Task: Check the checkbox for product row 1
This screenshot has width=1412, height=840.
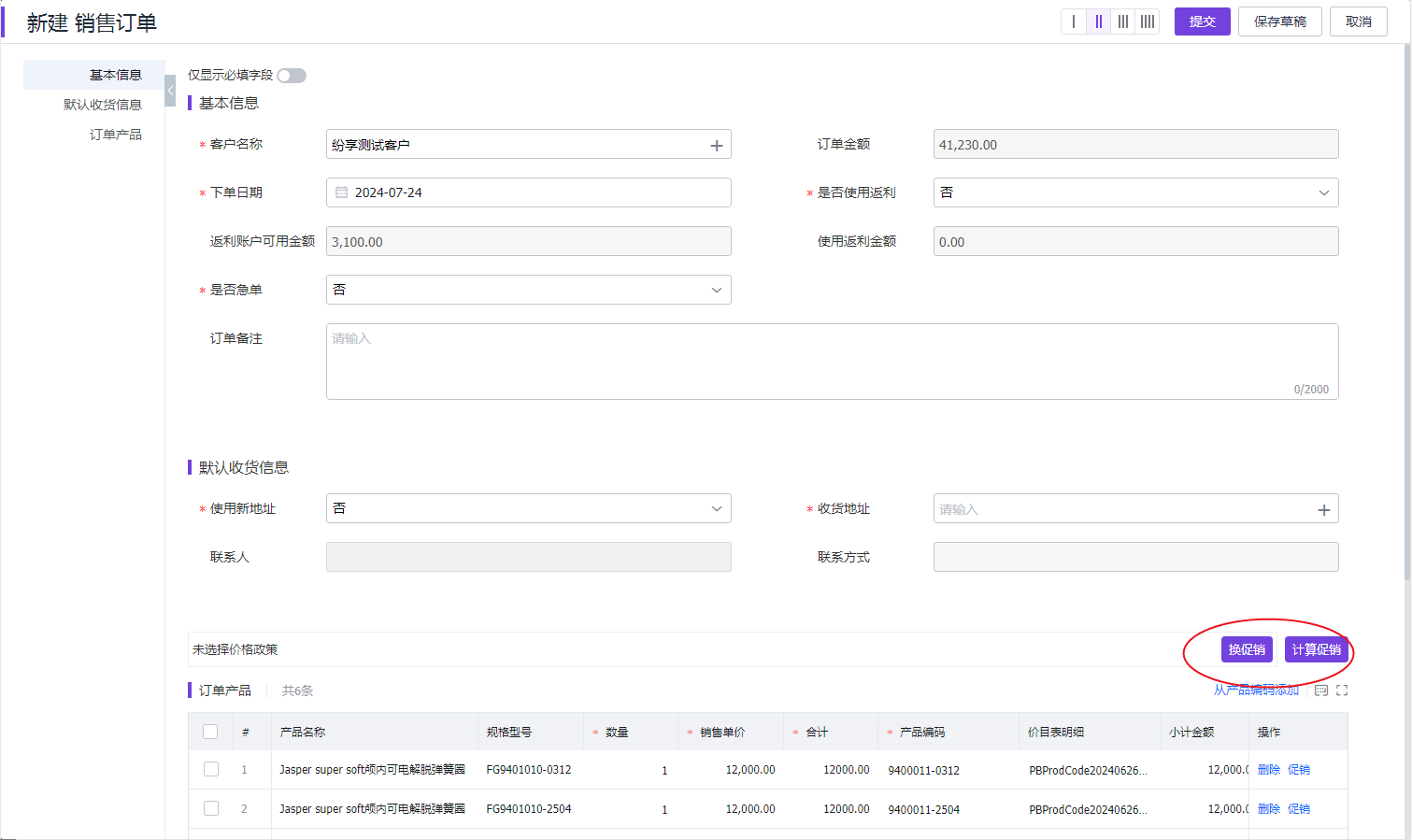Action: [x=210, y=769]
